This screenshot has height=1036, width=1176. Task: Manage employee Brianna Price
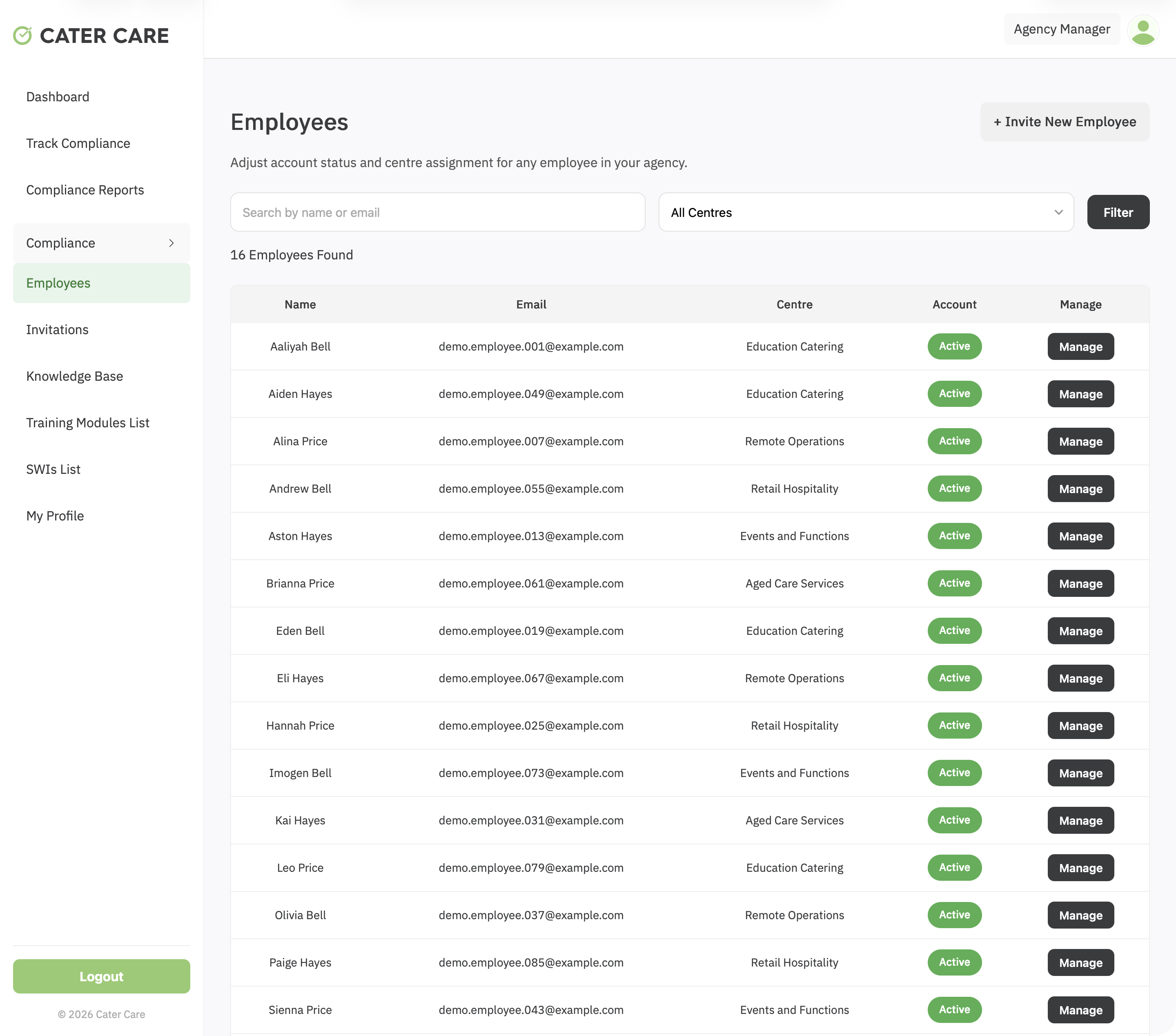(1080, 584)
